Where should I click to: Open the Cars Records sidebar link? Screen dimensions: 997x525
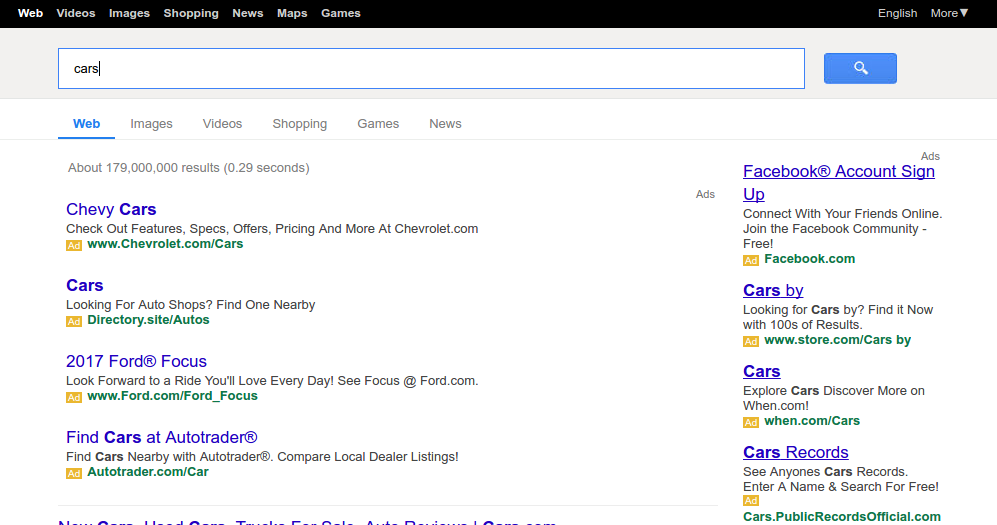coord(795,452)
